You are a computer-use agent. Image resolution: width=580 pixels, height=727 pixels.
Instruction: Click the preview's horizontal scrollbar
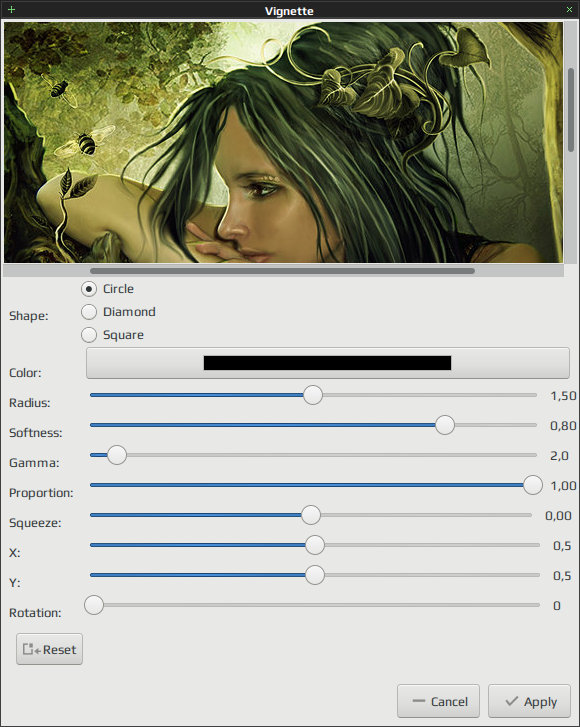[282, 271]
